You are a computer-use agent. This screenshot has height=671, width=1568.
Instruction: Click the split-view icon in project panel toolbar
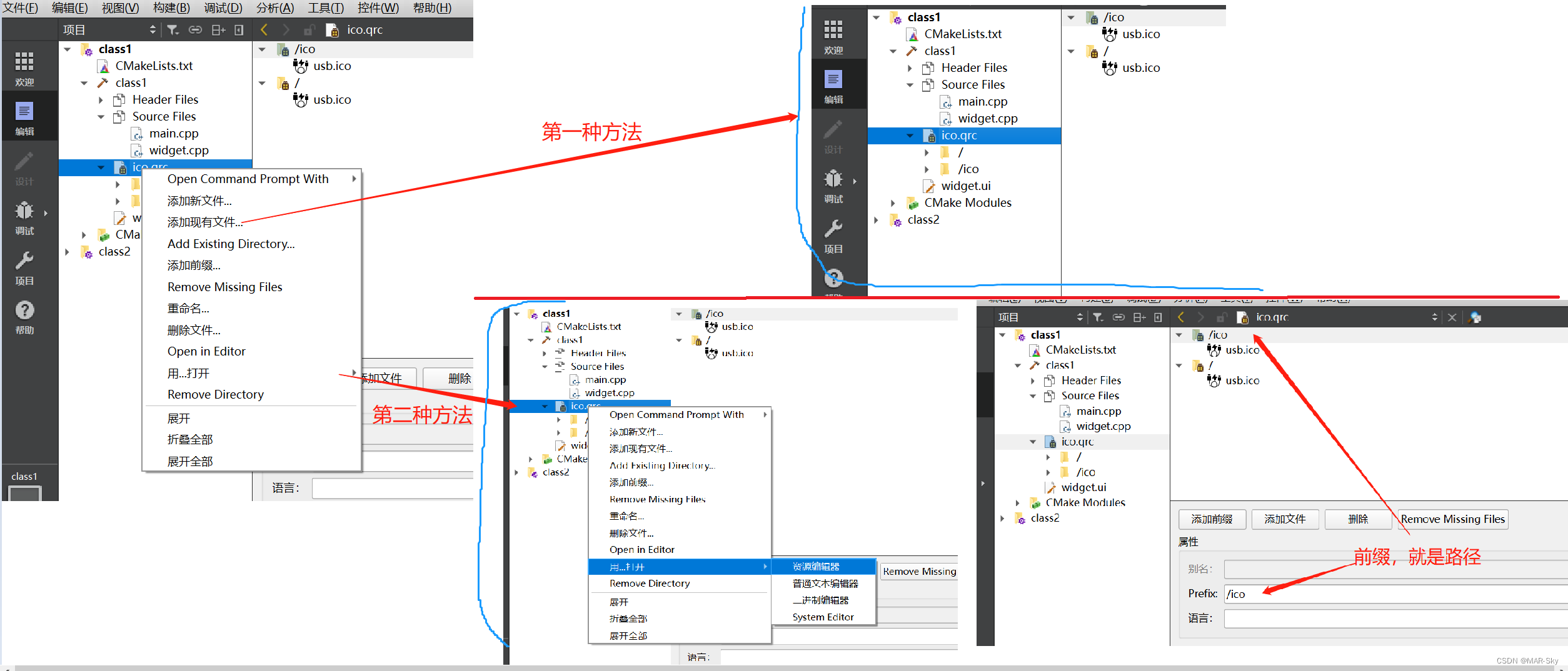click(218, 29)
